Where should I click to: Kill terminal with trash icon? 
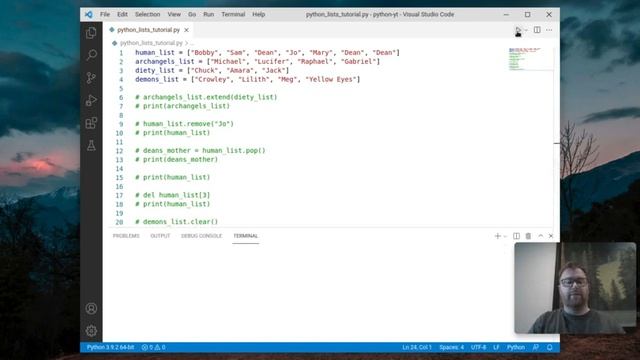pyautogui.click(x=528, y=236)
